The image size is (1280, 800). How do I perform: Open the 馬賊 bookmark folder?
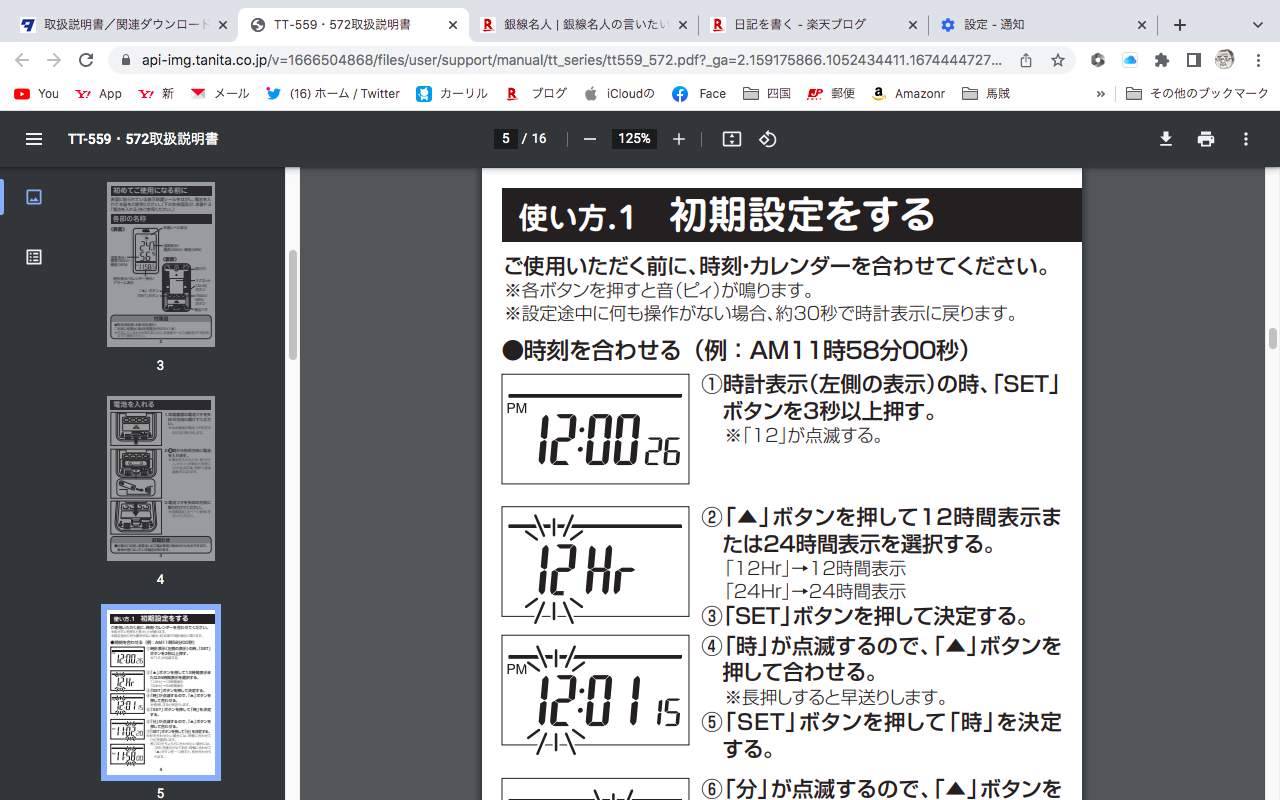(985, 94)
